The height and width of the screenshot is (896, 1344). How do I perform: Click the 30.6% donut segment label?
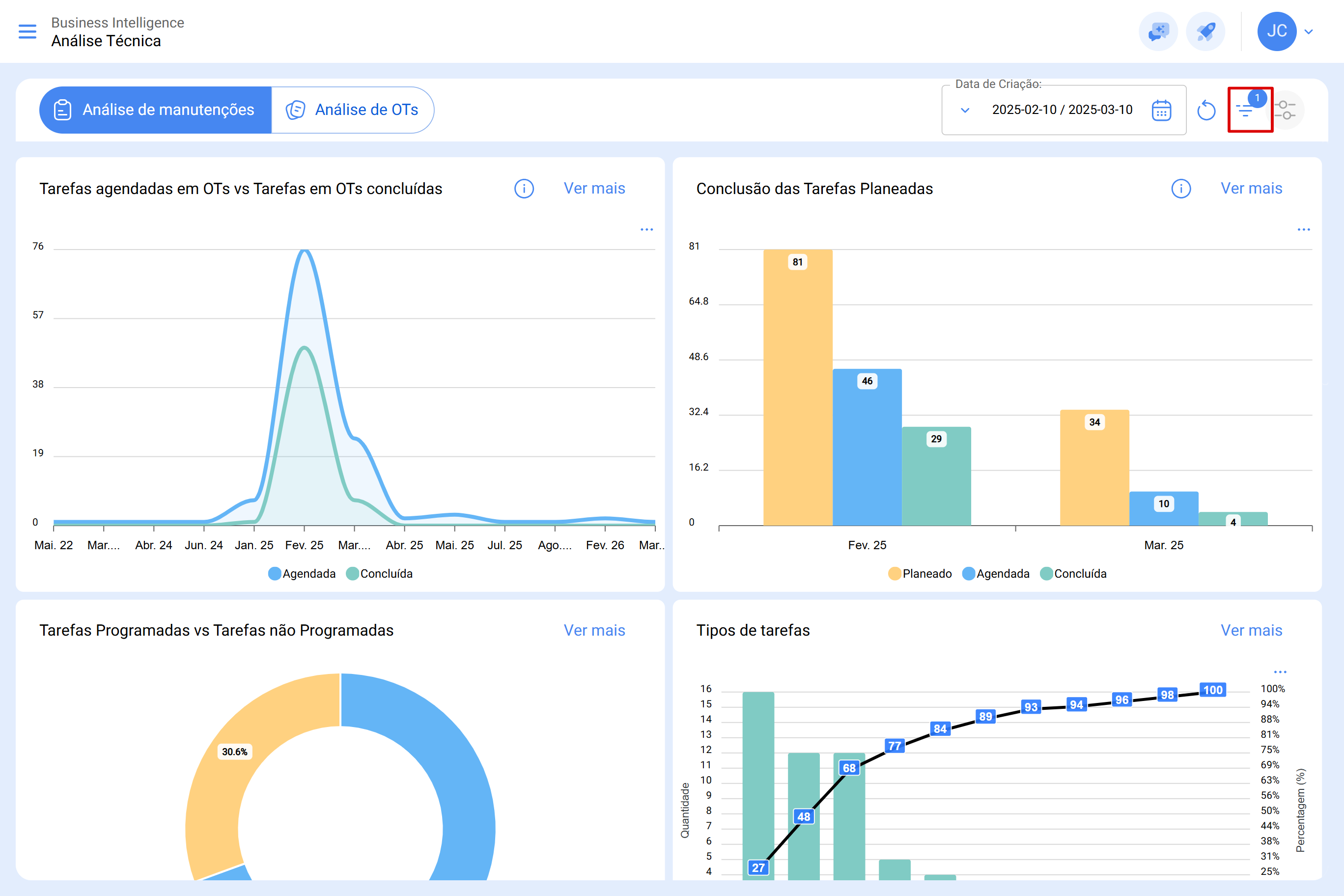pyautogui.click(x=235, y=752)
